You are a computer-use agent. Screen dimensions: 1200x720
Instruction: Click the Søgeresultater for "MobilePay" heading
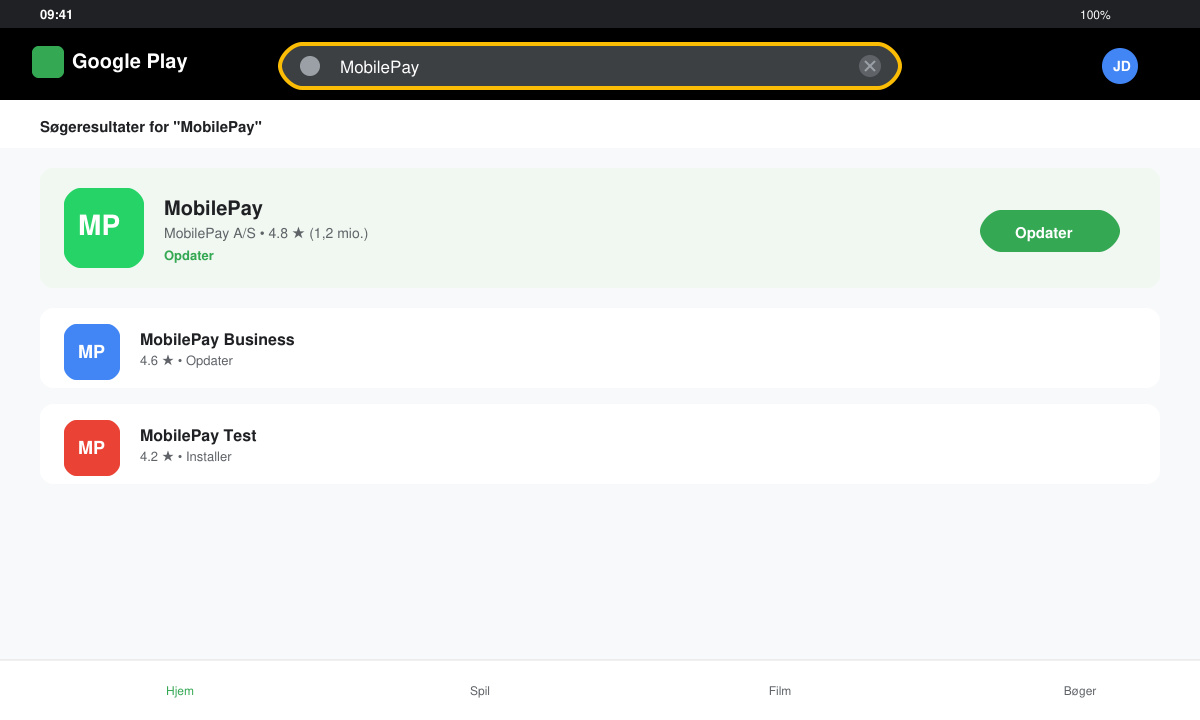(151, 127)
